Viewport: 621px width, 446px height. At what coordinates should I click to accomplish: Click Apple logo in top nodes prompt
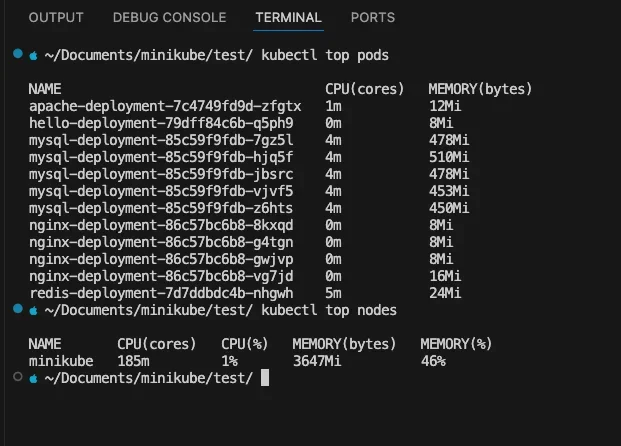34,311
